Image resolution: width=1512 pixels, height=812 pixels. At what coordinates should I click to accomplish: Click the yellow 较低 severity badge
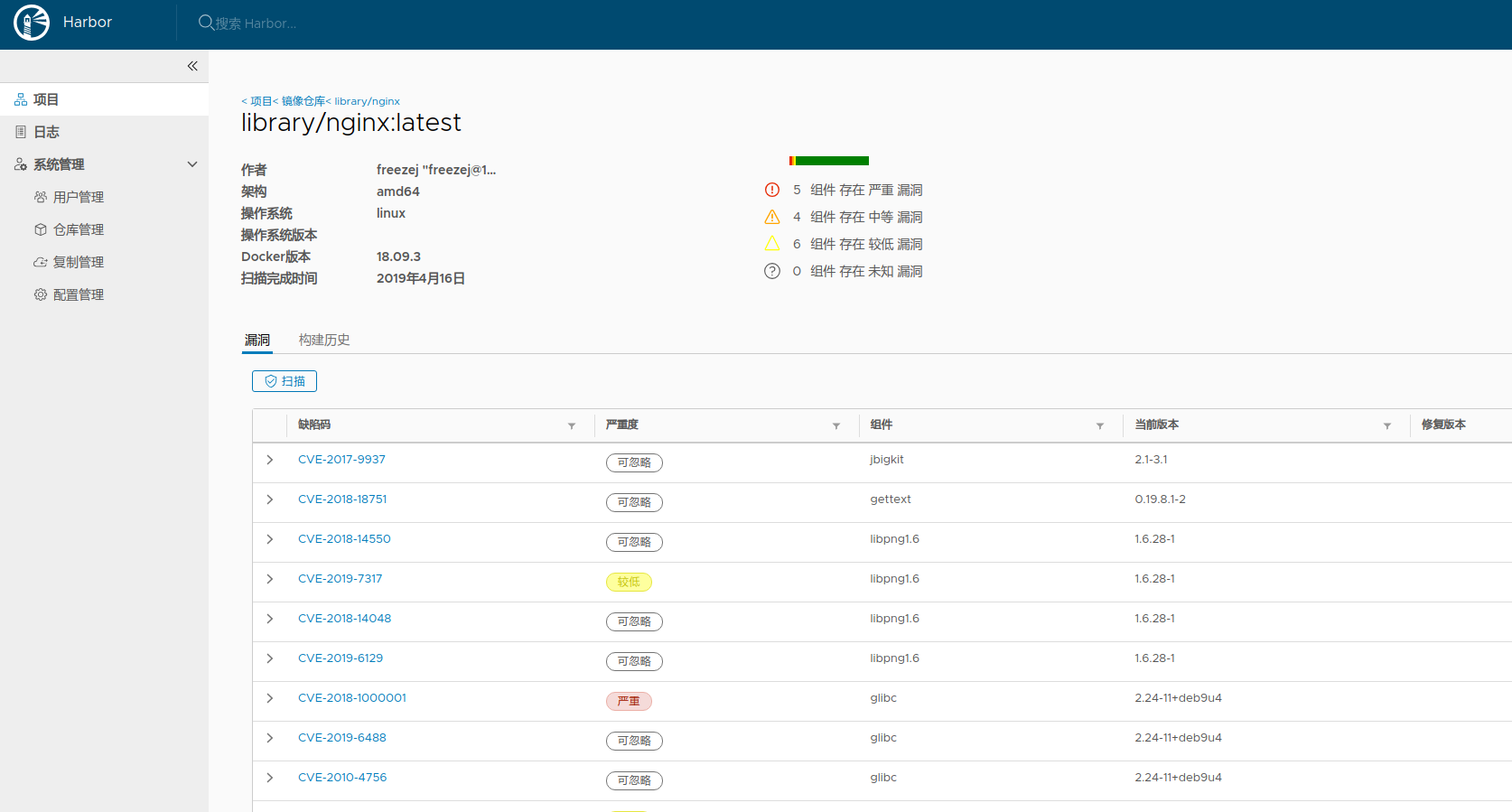629,582
